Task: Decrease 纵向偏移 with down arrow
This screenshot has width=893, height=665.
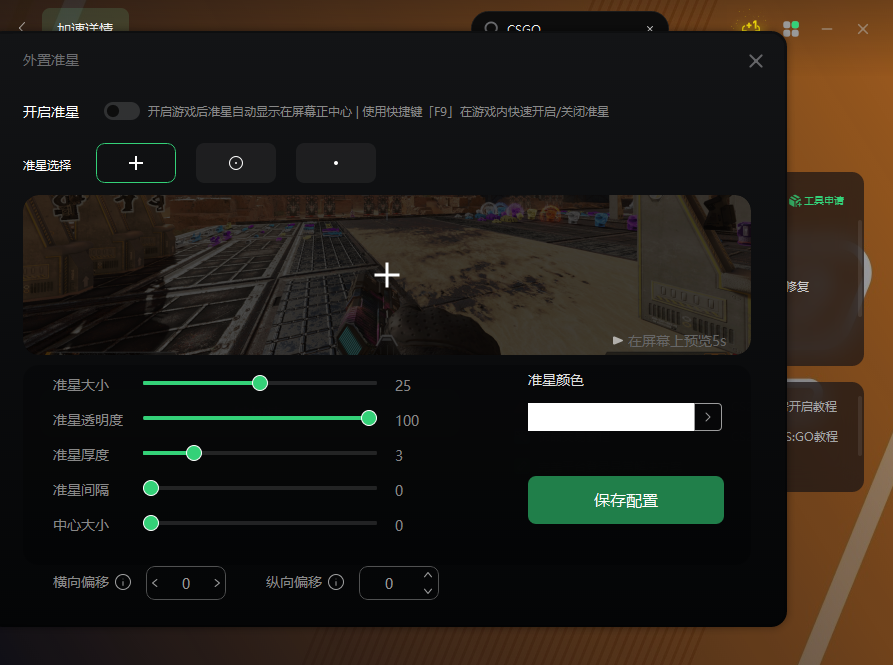Action: tap(428, 591)
